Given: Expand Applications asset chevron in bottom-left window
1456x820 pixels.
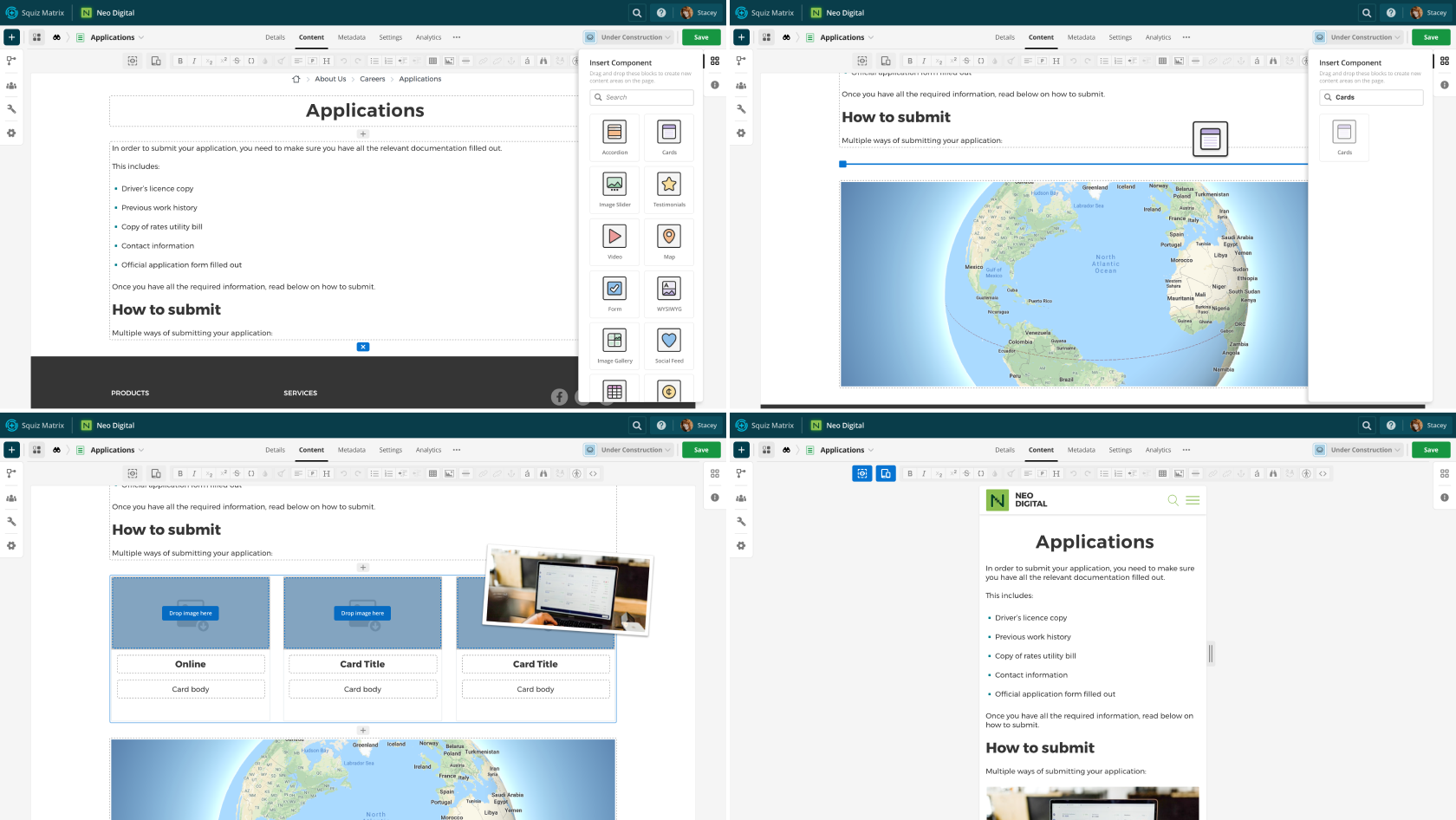Looking at the screenshot, I should click(x=141, y=450).
